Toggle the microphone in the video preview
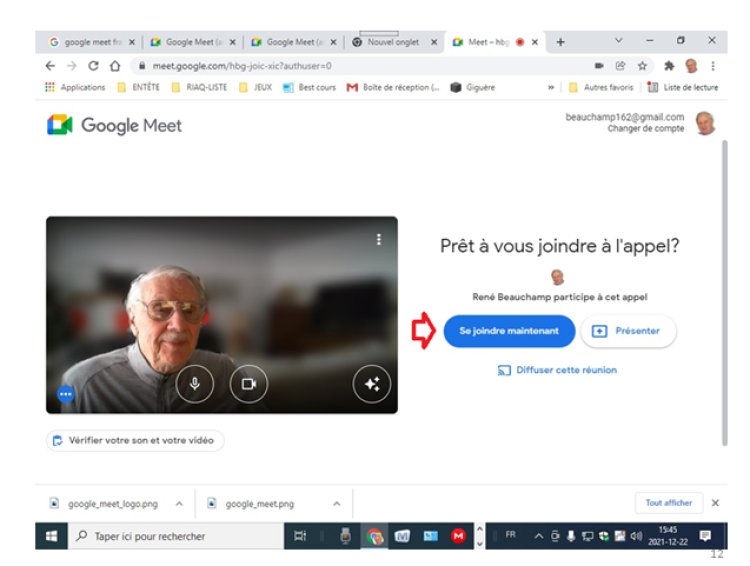 tap(195, 384)
